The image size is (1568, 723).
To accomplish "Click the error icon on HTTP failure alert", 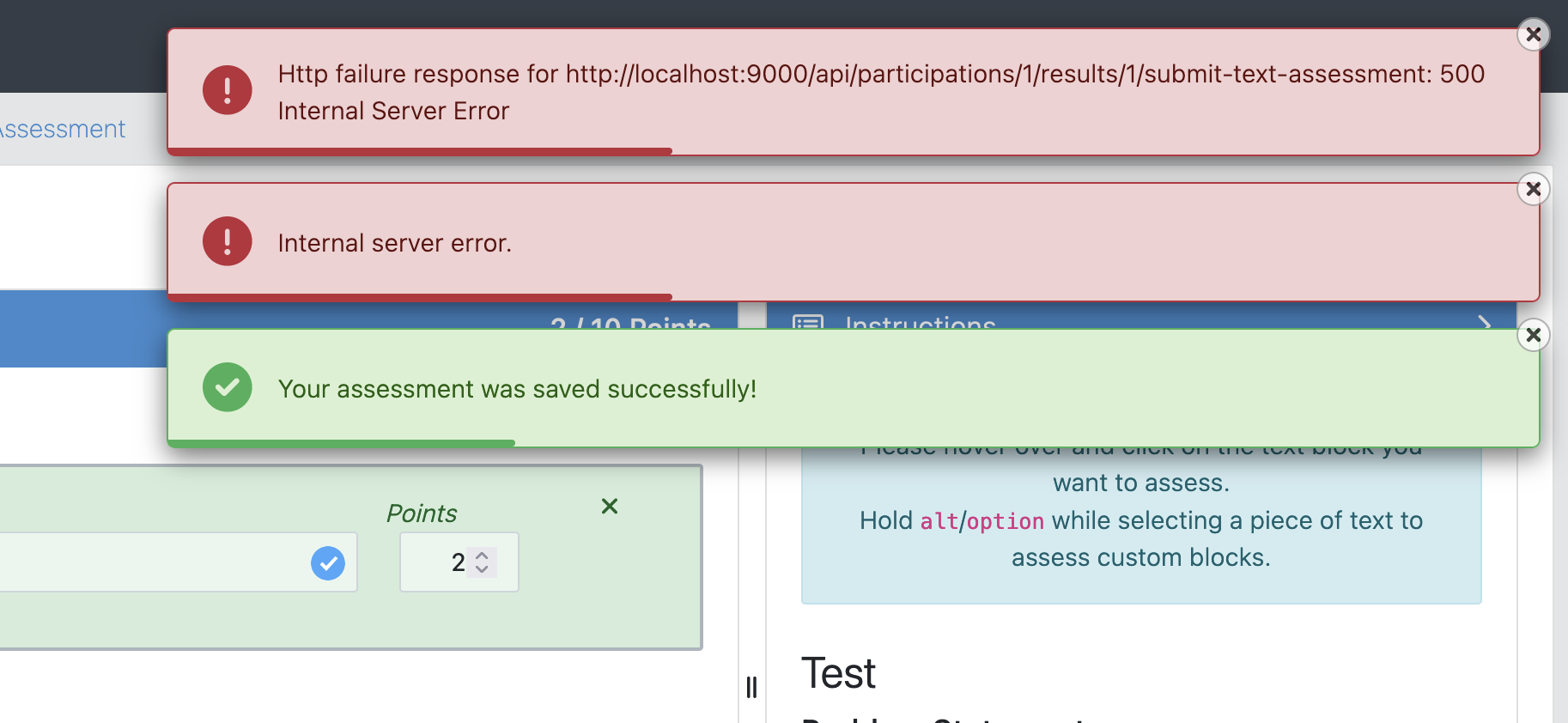I will point(227,90).
